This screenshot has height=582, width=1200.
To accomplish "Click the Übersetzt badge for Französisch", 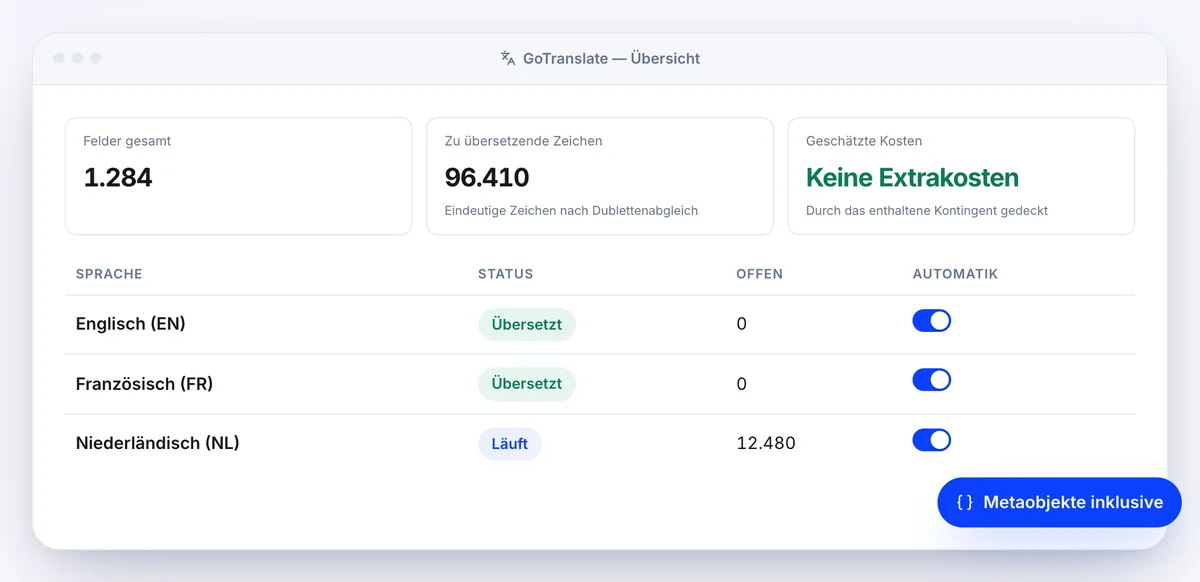I will point(527,384).
